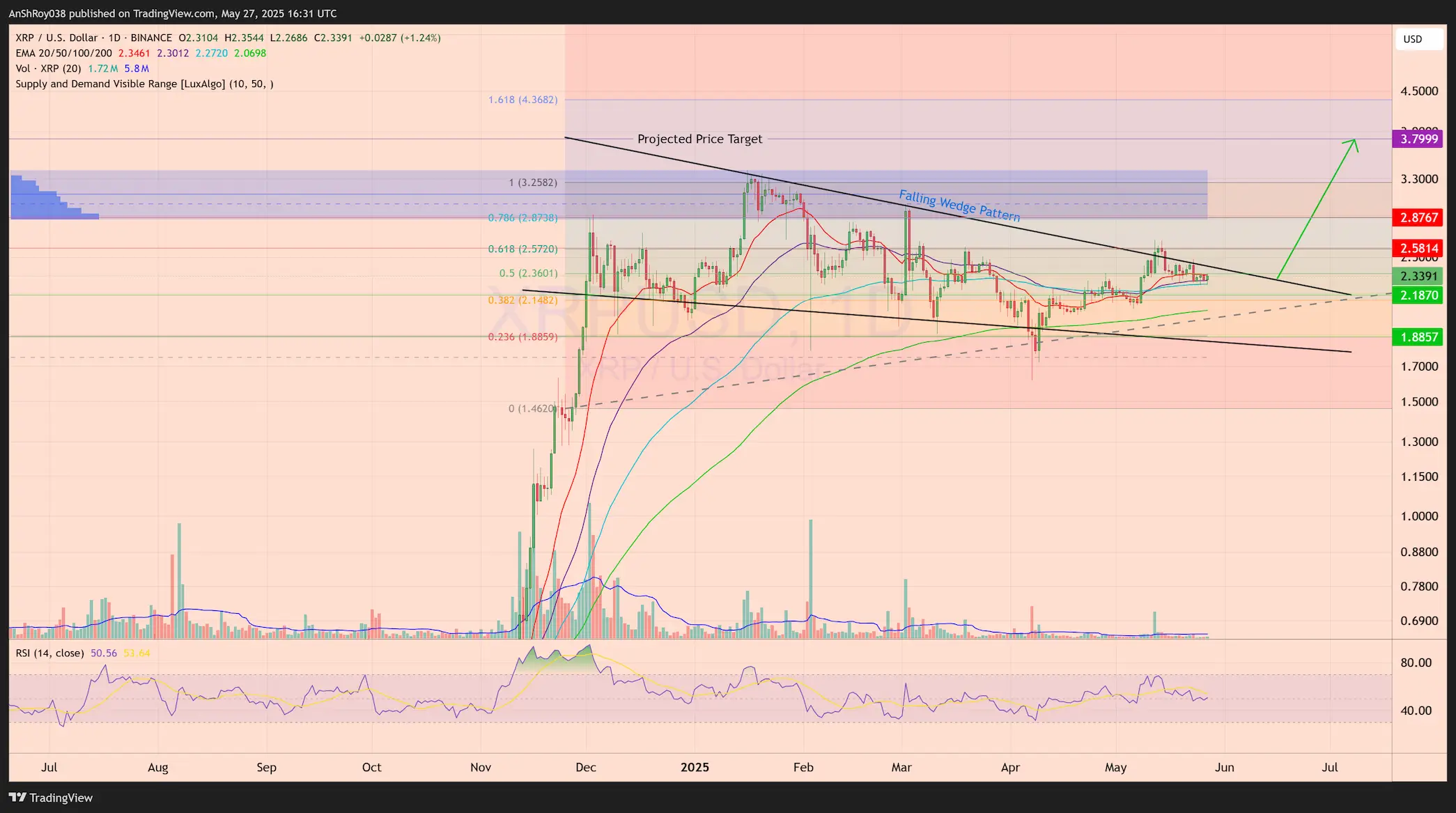This screenshot has height=813, width=1456.
Task: Click the Nov marker on the time axis
Action: [481, 768]
